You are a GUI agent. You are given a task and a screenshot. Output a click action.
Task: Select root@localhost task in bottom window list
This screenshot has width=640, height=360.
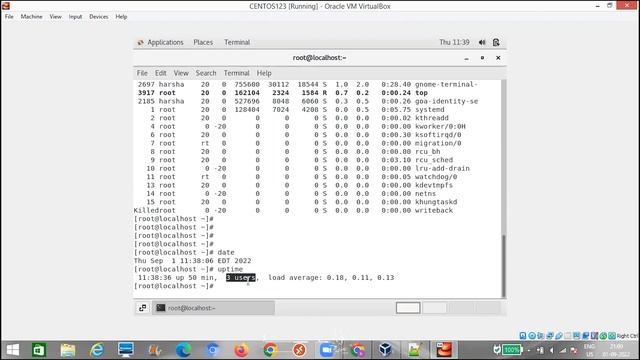tap(213, 308)
